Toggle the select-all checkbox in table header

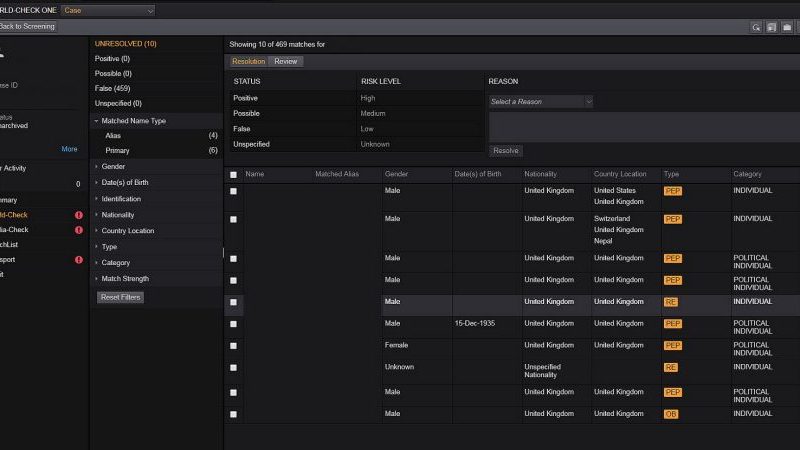click(x=234, y=174)
